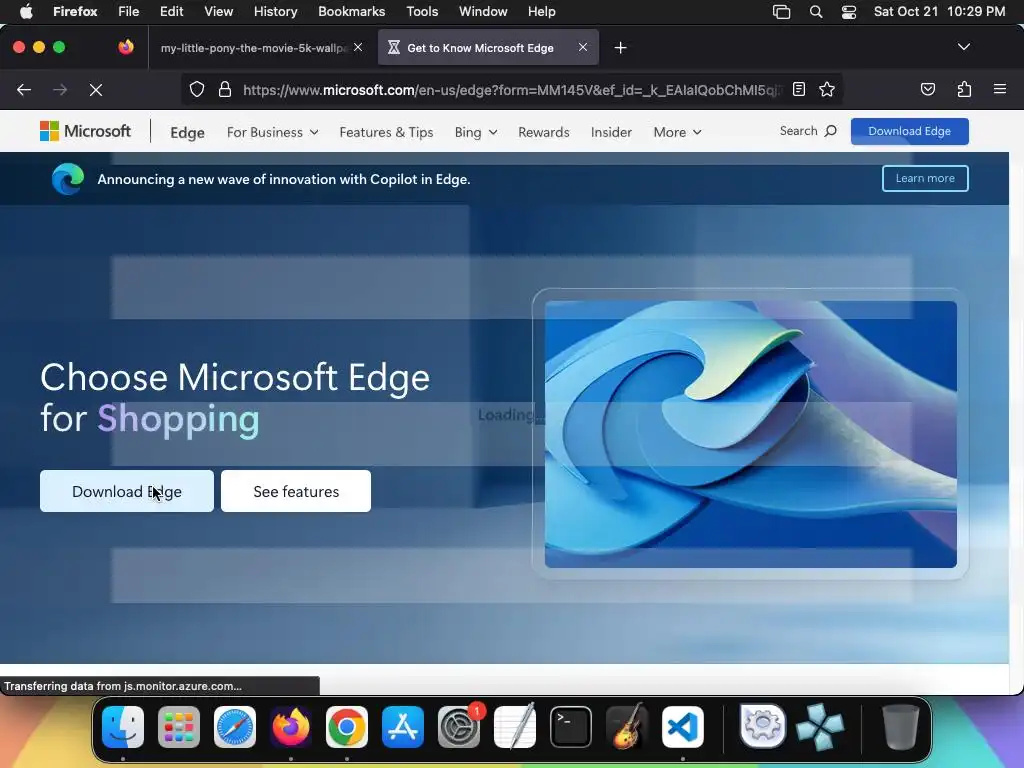This screenshot has width=1024, height=768.
Task: Click Download Edge in header
Action: tap(909, 131)
